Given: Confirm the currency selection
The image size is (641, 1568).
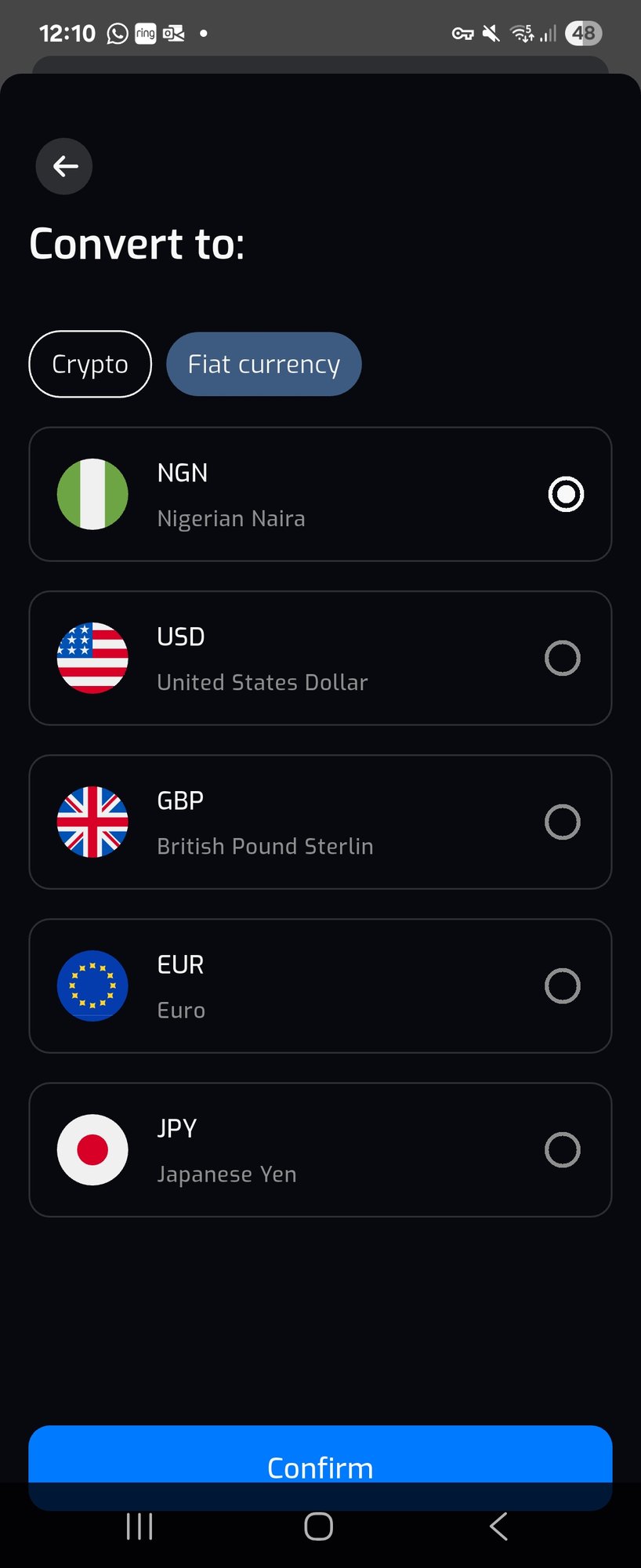Looking at the screenshot, I should pyautogui.click(x=320, y=1467).
